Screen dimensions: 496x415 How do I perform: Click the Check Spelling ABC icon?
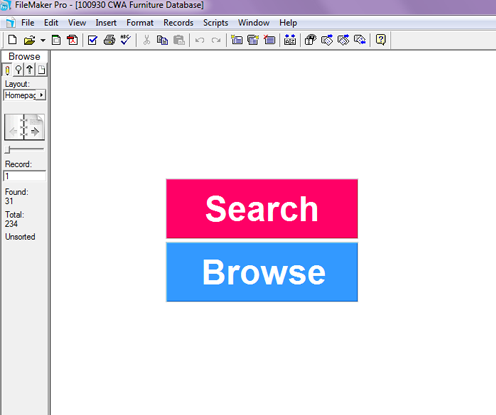[x=126, y=40]
